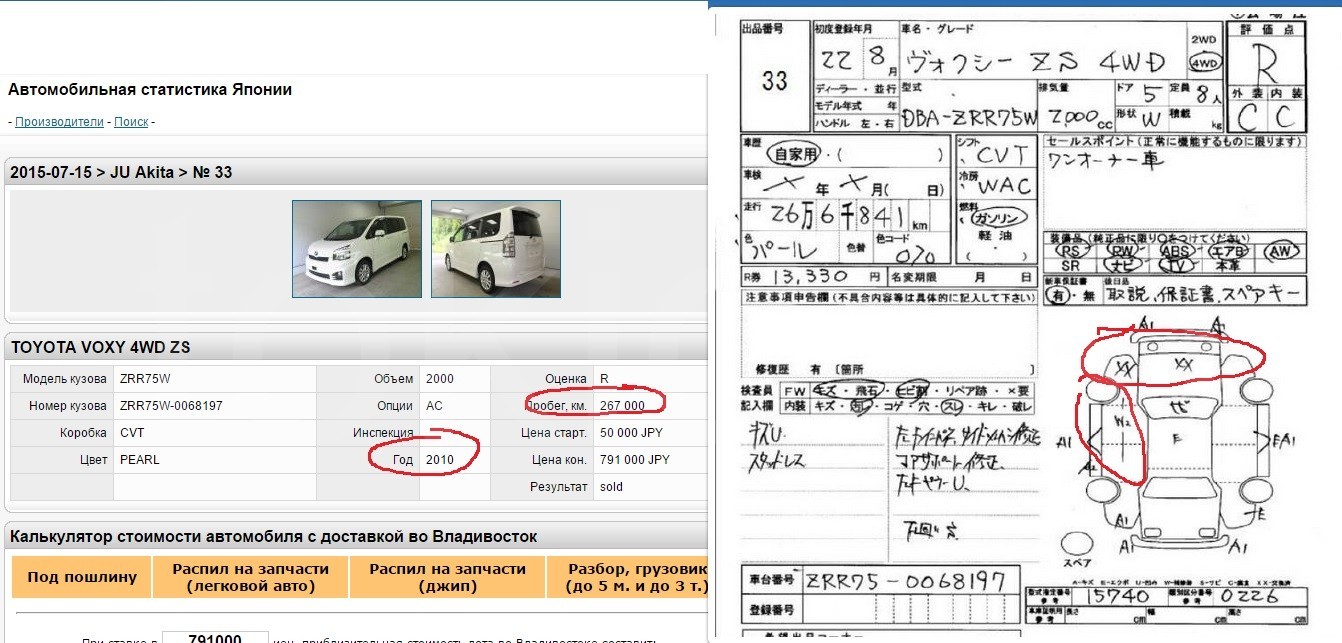Click the Объем label
The width and height of the screenshot is (1342, 643).
pyautogui.click(x=394, y=379)
